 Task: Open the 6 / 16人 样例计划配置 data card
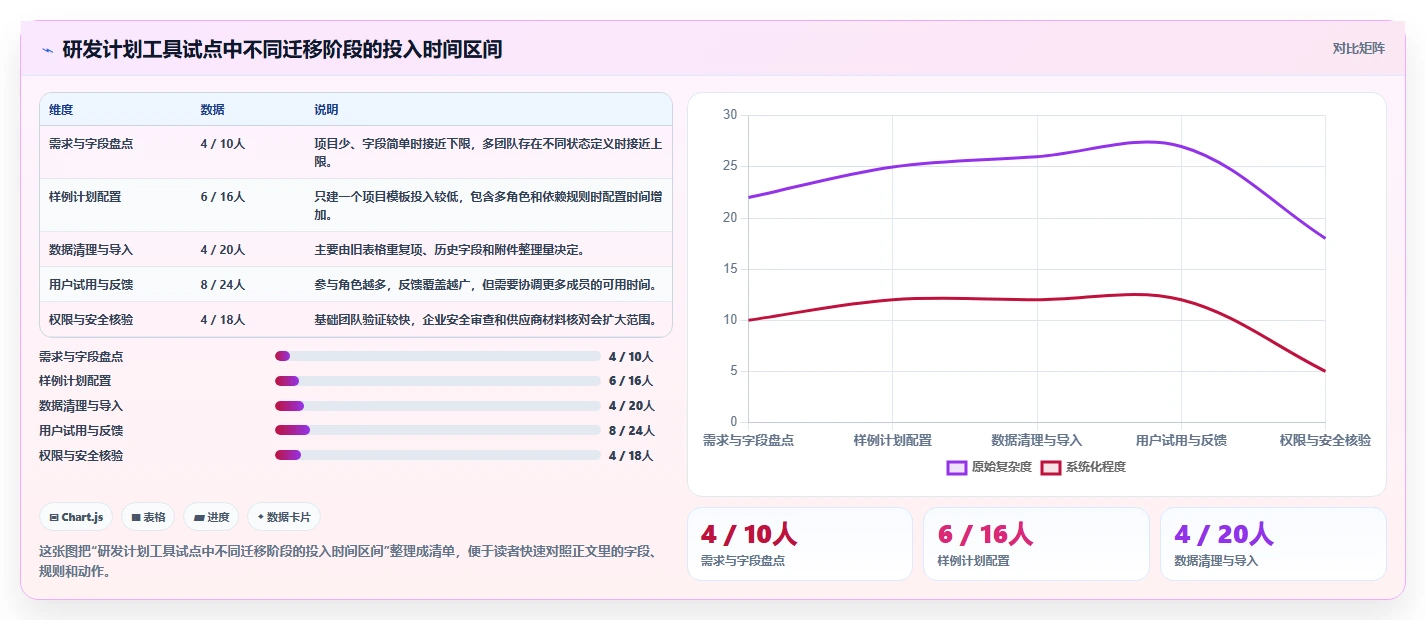click(x=1036, y=544)
